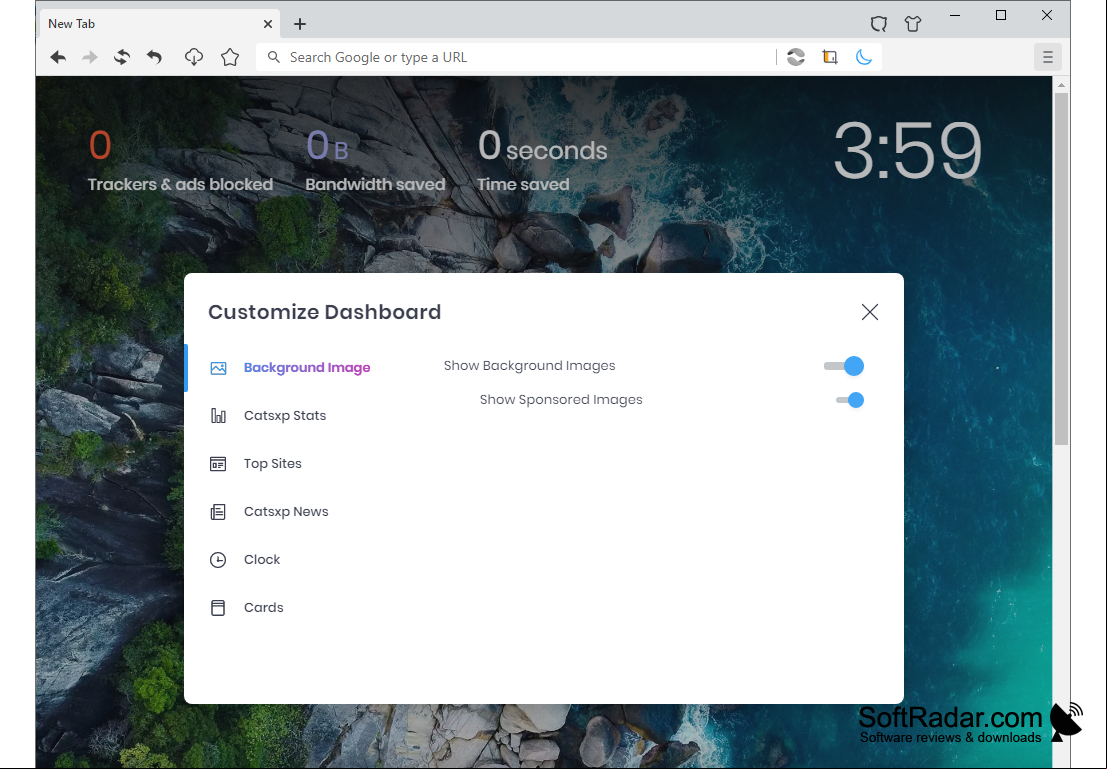This screenshot has height=769, width=1107.
Task: Click the sync icon beside the address bar
Action: (796, 57)
